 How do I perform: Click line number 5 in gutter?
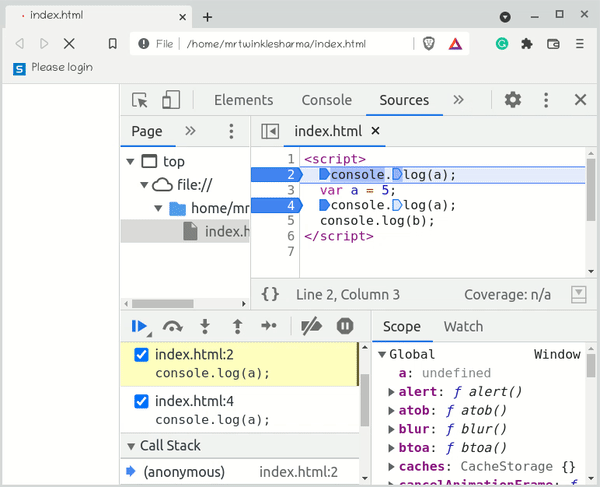[x=291, y=221]
